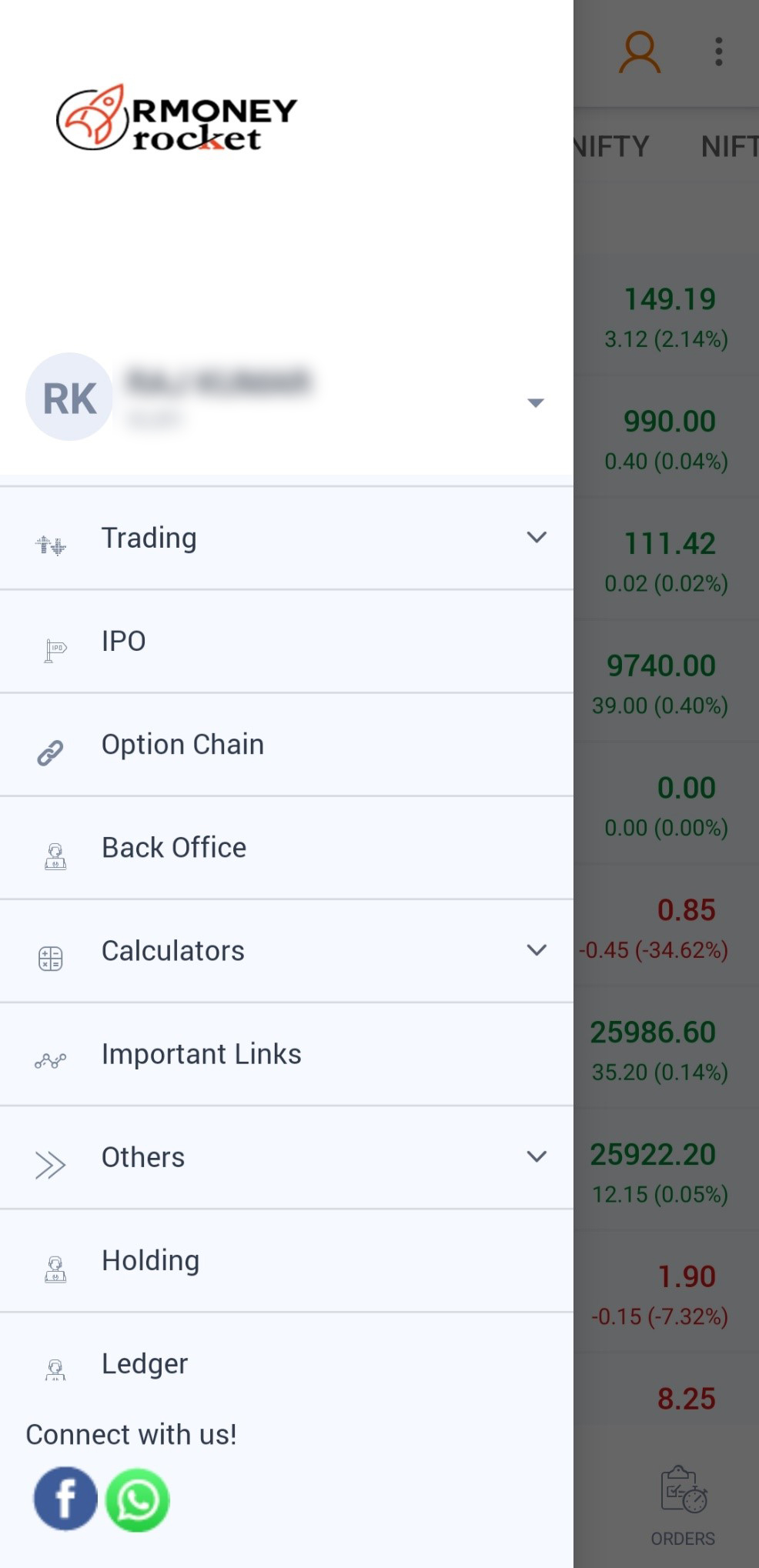The height and width of the screenshot is (1568, 759).
Task: Click the RMoney Rocket logo
Action: click(177, 118)
